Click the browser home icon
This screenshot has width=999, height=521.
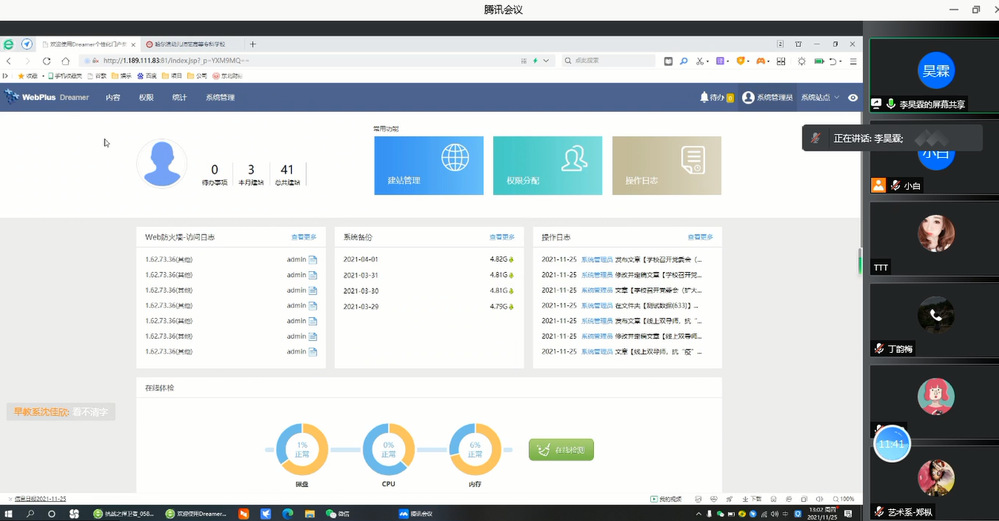pyautogui.click(x=65, y=61)
